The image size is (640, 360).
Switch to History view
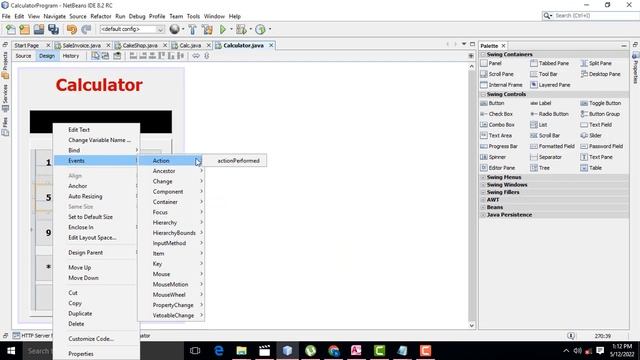click(x=71, y=56)
